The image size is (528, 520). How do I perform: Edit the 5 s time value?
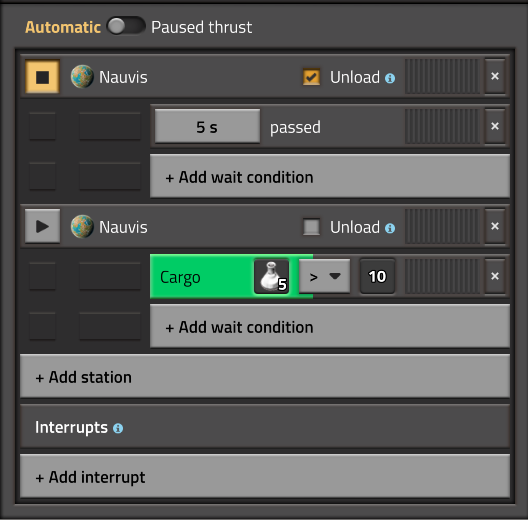click(x=207, y=127)
